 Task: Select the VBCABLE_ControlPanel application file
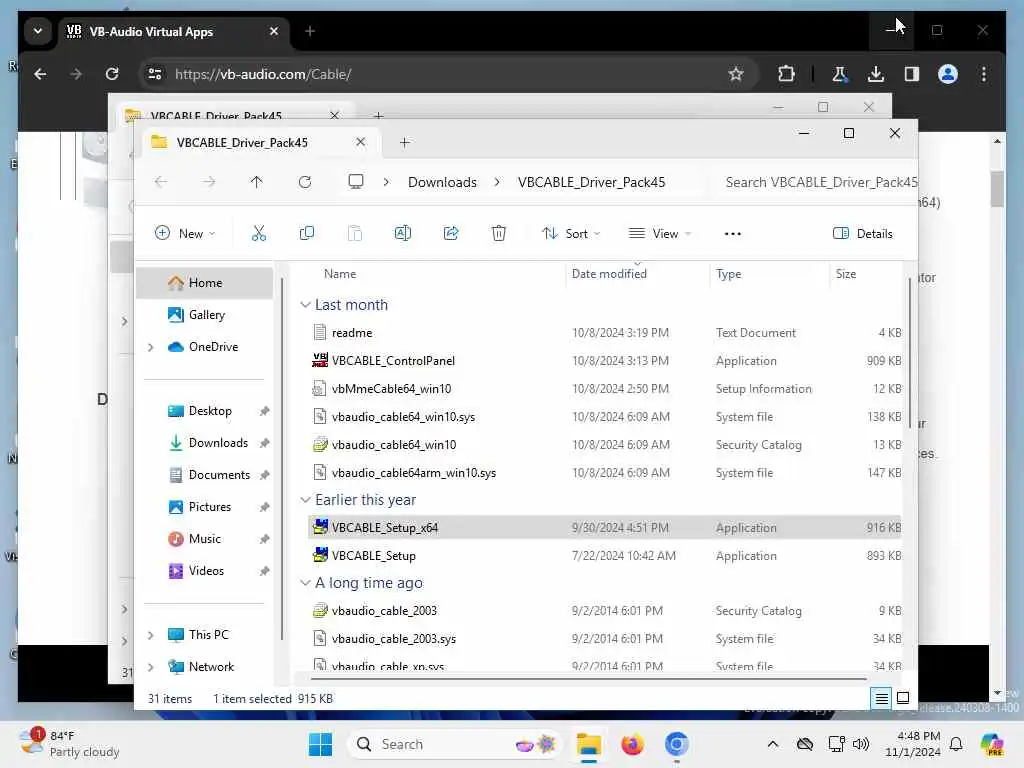(x=604, y=361)
